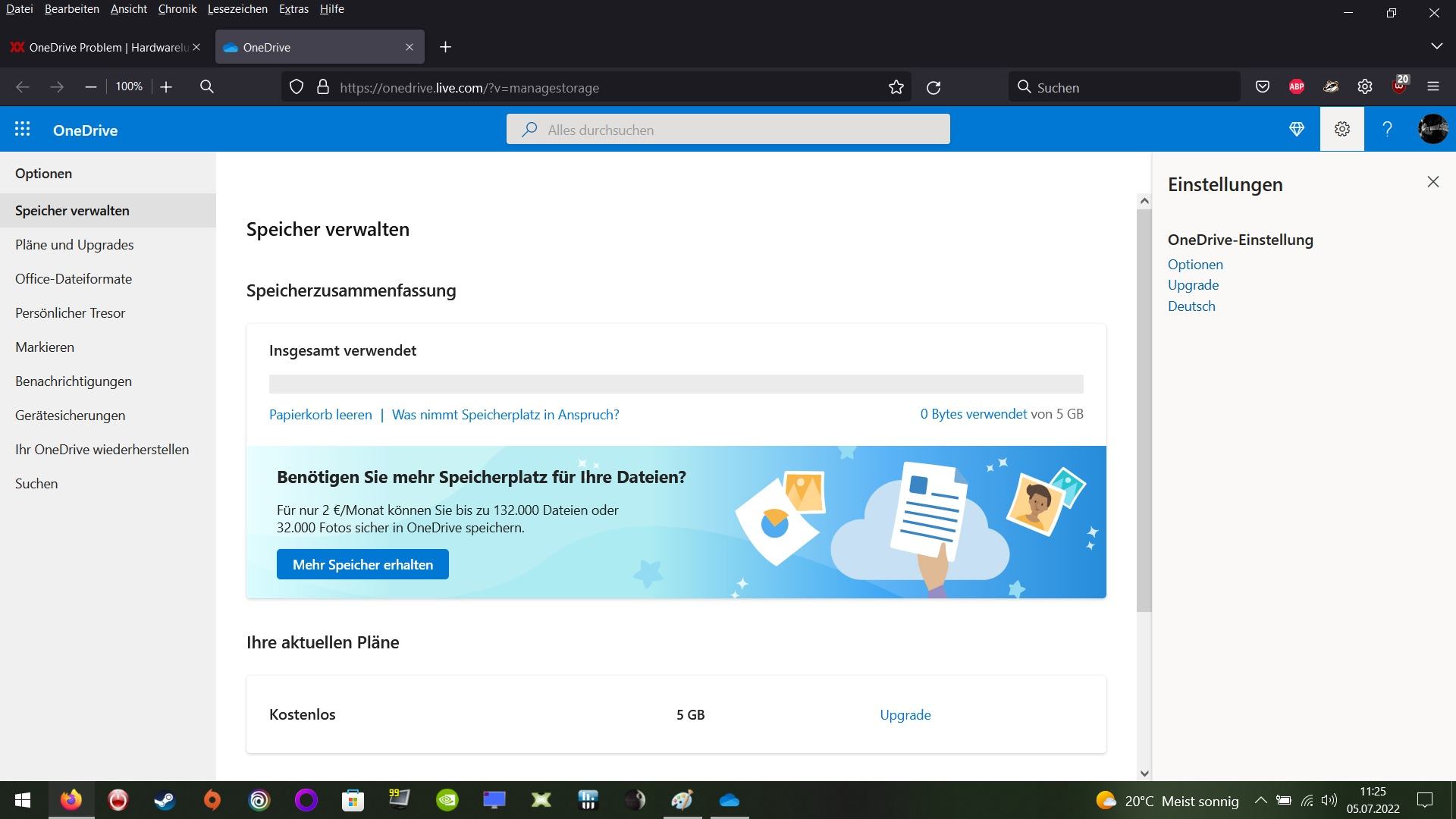Show site security lock info

click(x=323, y=87)
